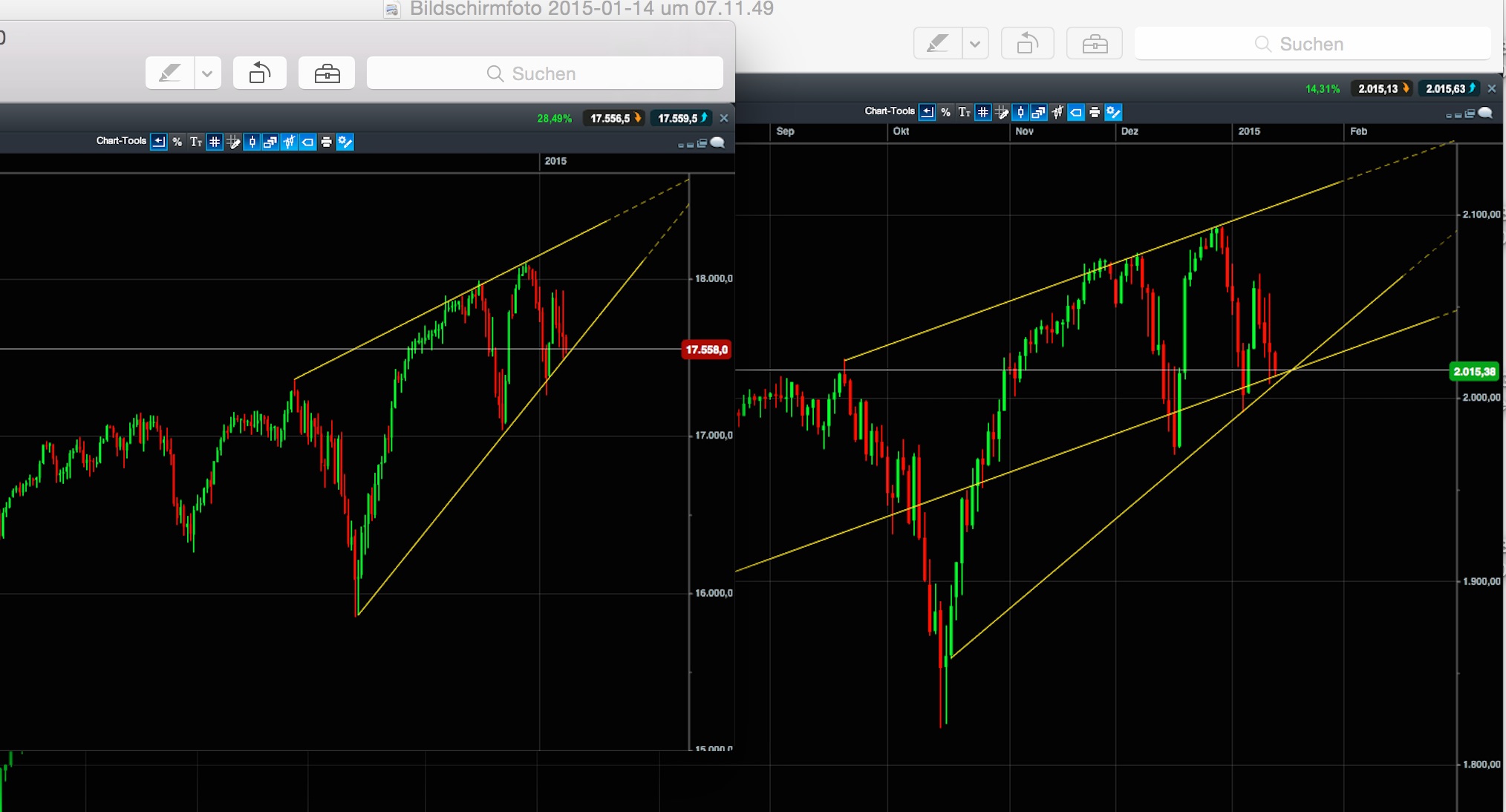Open the font size tool (Tt) in Chart-Tools
1506x812 pixels.
click(x=195, y=142)
